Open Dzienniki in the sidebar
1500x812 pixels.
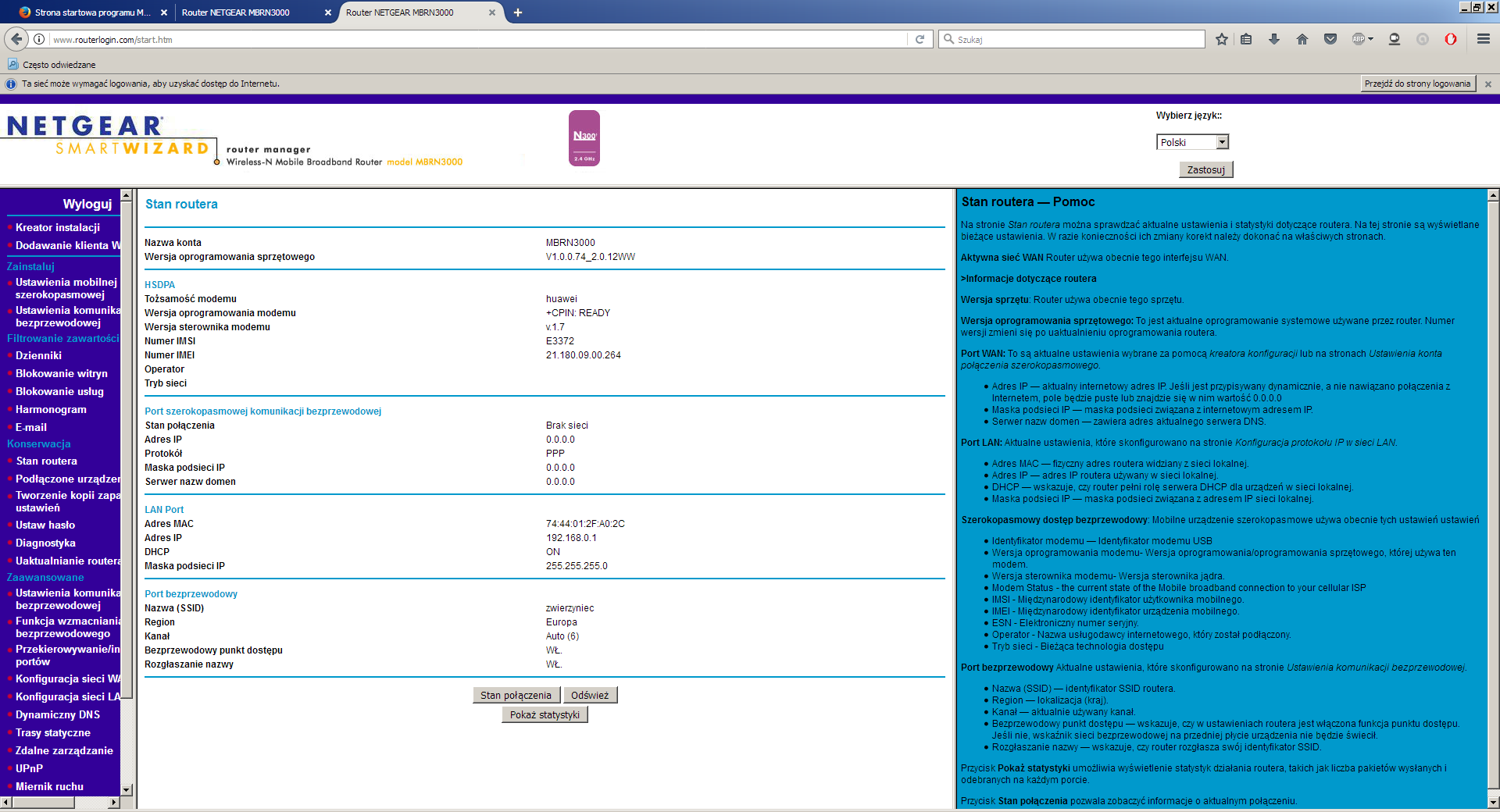38,355
